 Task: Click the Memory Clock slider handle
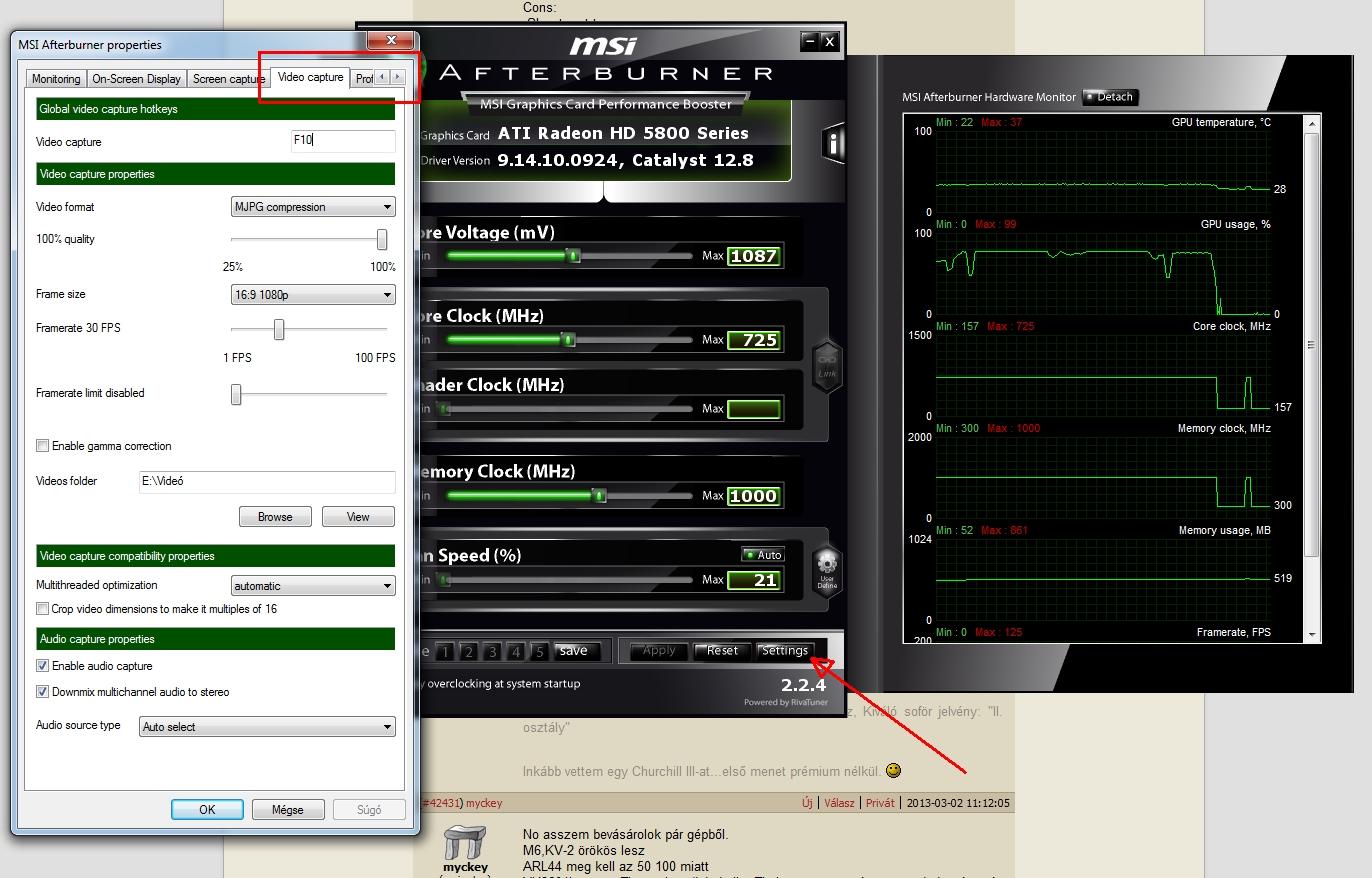point(598,496)
